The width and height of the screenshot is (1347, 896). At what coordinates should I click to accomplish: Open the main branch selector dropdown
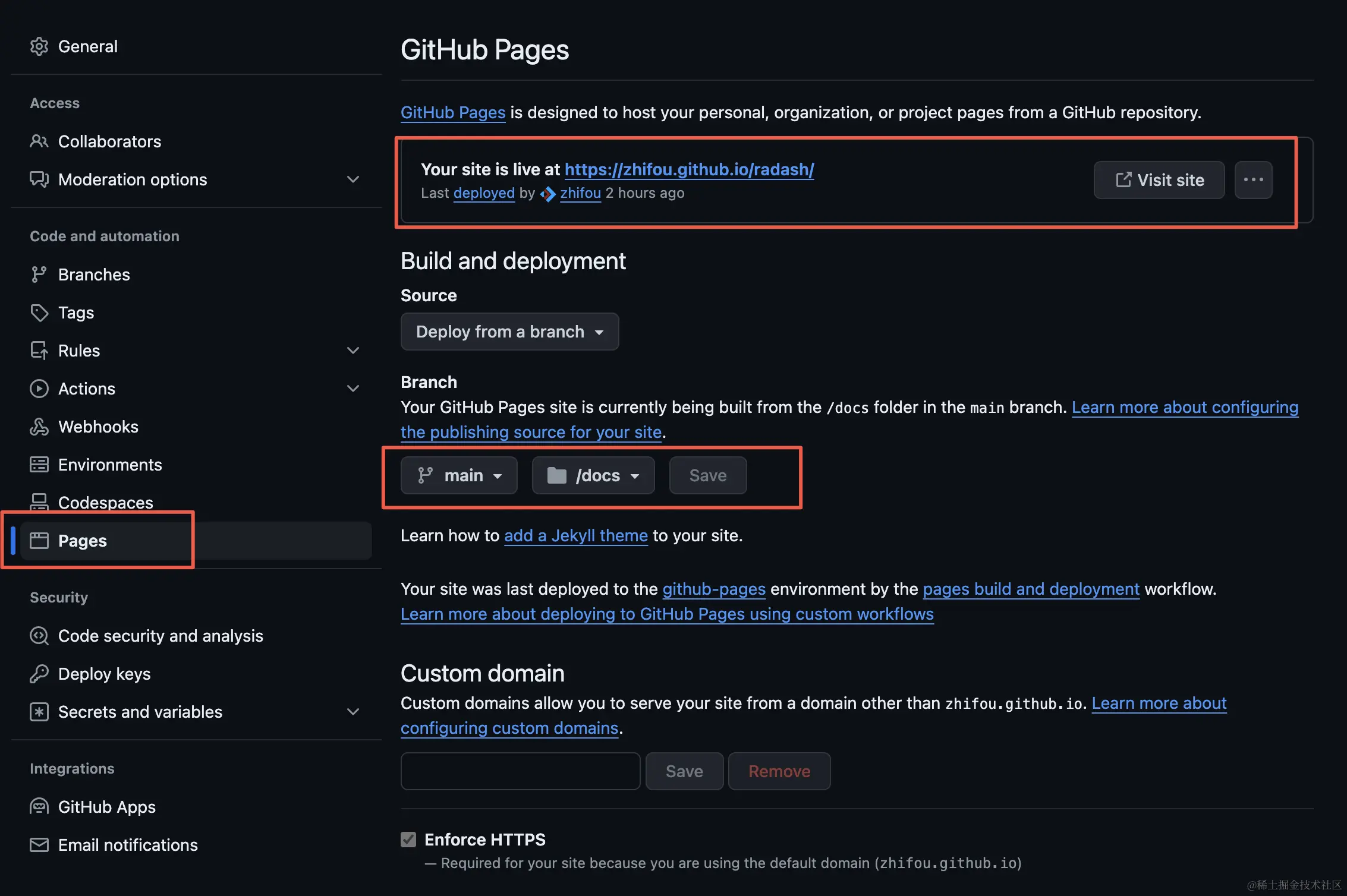[x=459, y=475]
